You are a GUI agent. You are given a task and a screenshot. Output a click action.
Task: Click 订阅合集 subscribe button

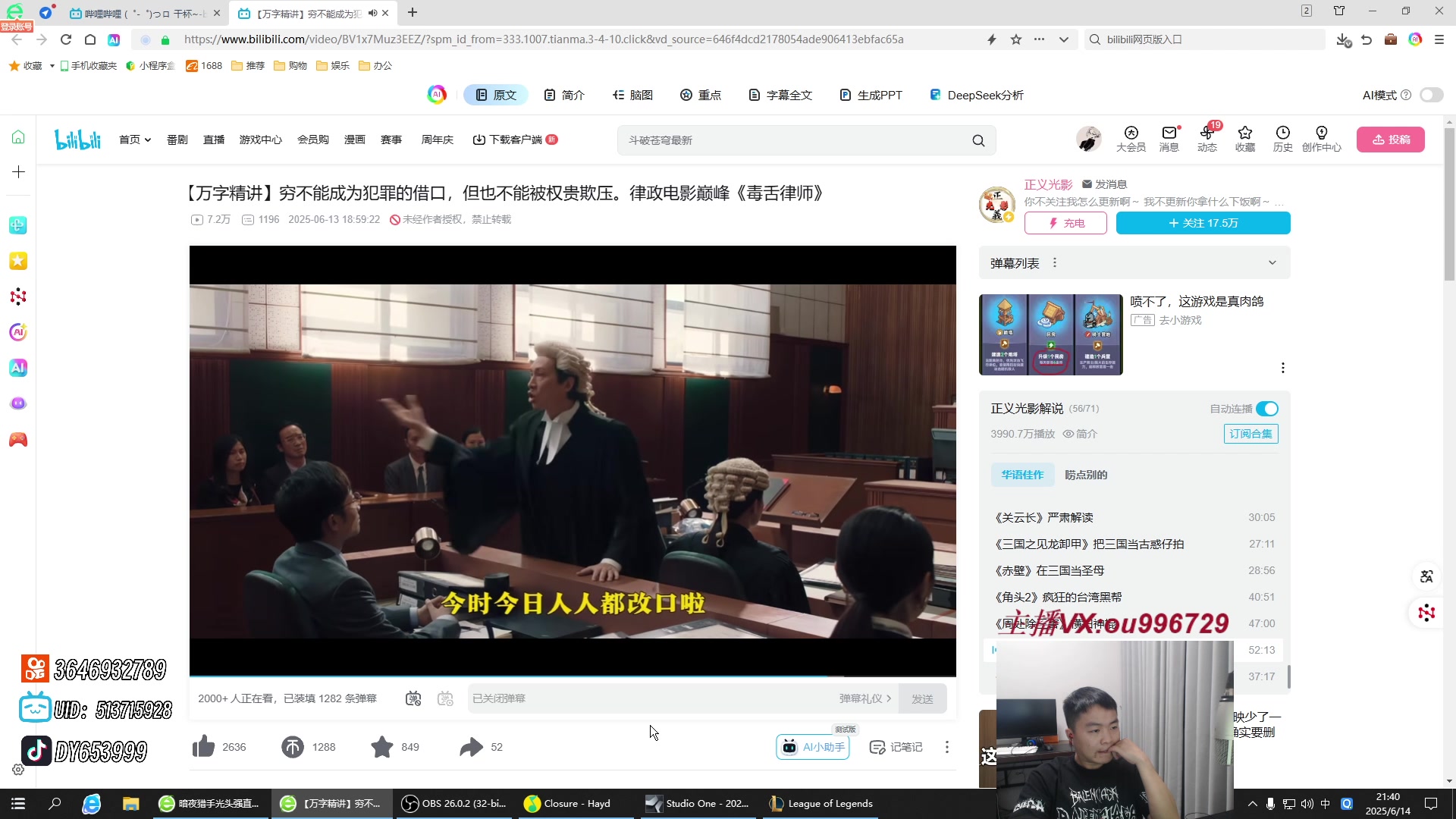pos(1250,434)
